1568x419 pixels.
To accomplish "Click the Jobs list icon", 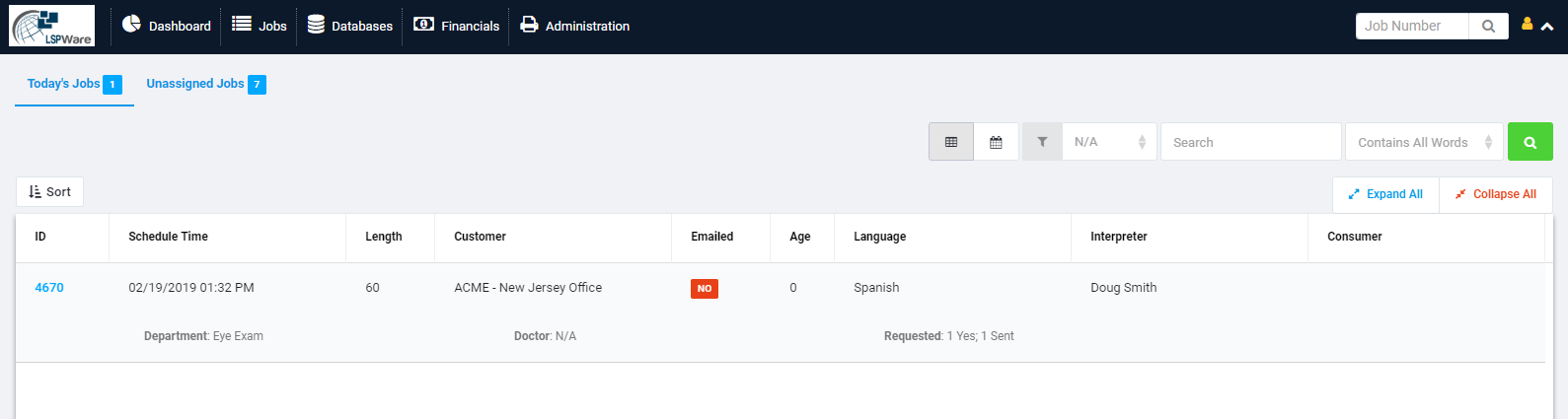I will 242,24.
